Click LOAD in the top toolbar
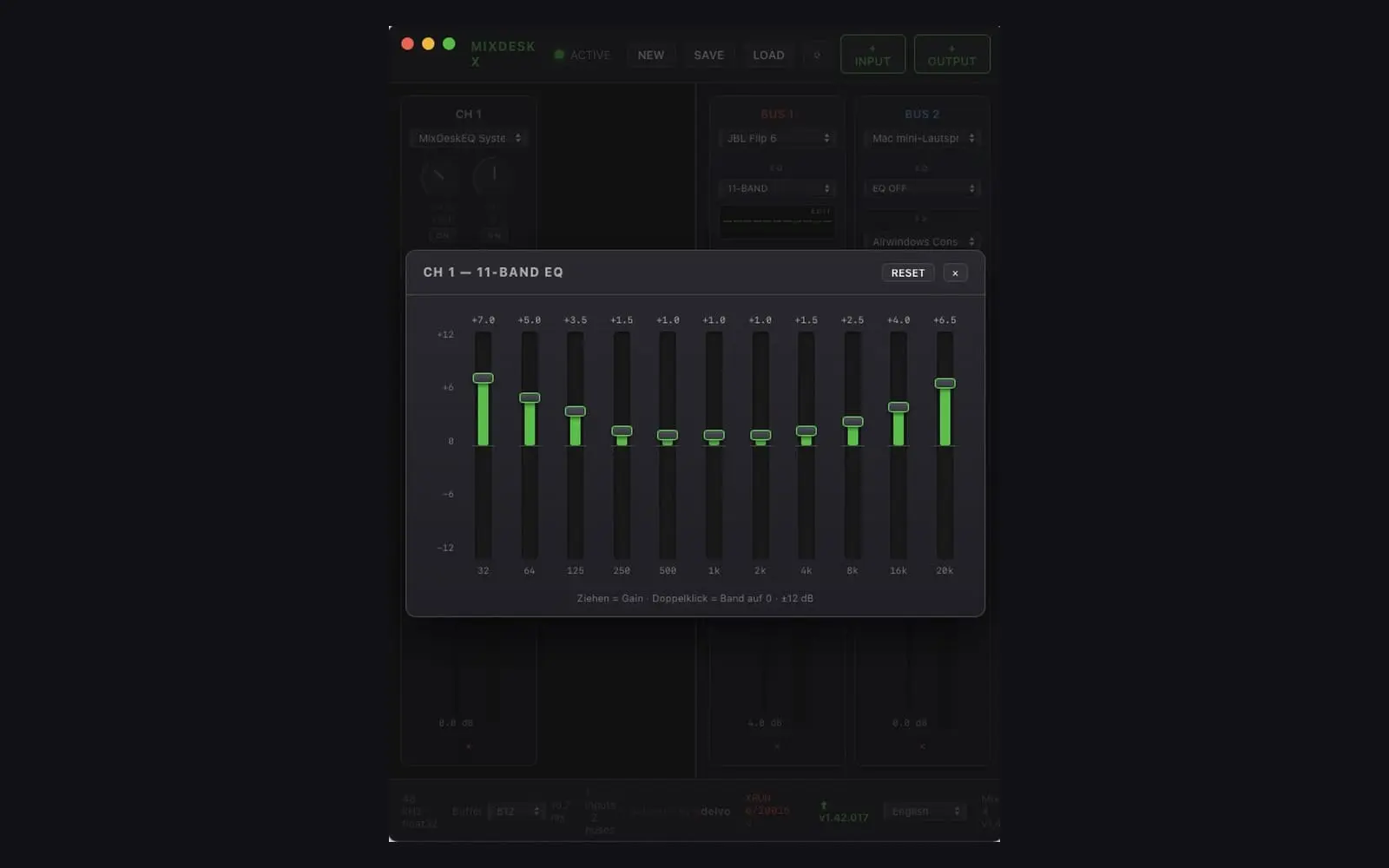This screenshot has height=868, width=1389. point(768,55)
